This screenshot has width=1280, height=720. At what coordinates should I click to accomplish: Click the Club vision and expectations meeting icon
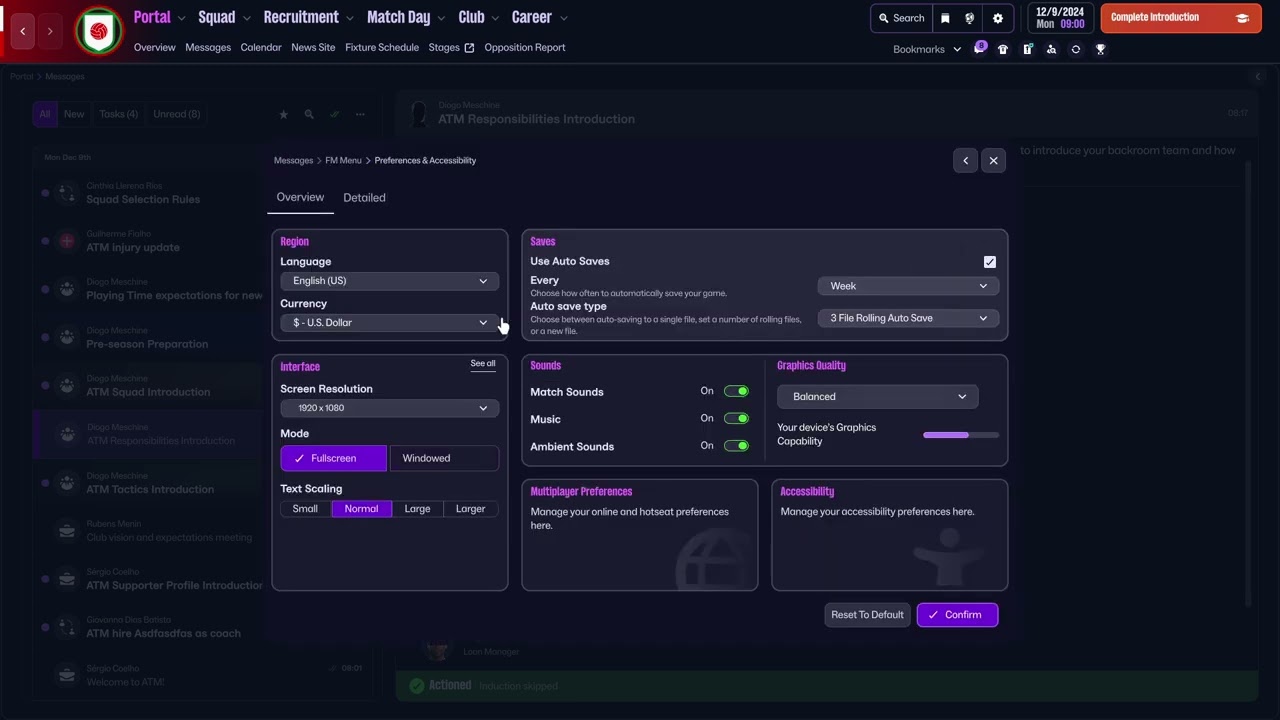(x=67, y=530)
